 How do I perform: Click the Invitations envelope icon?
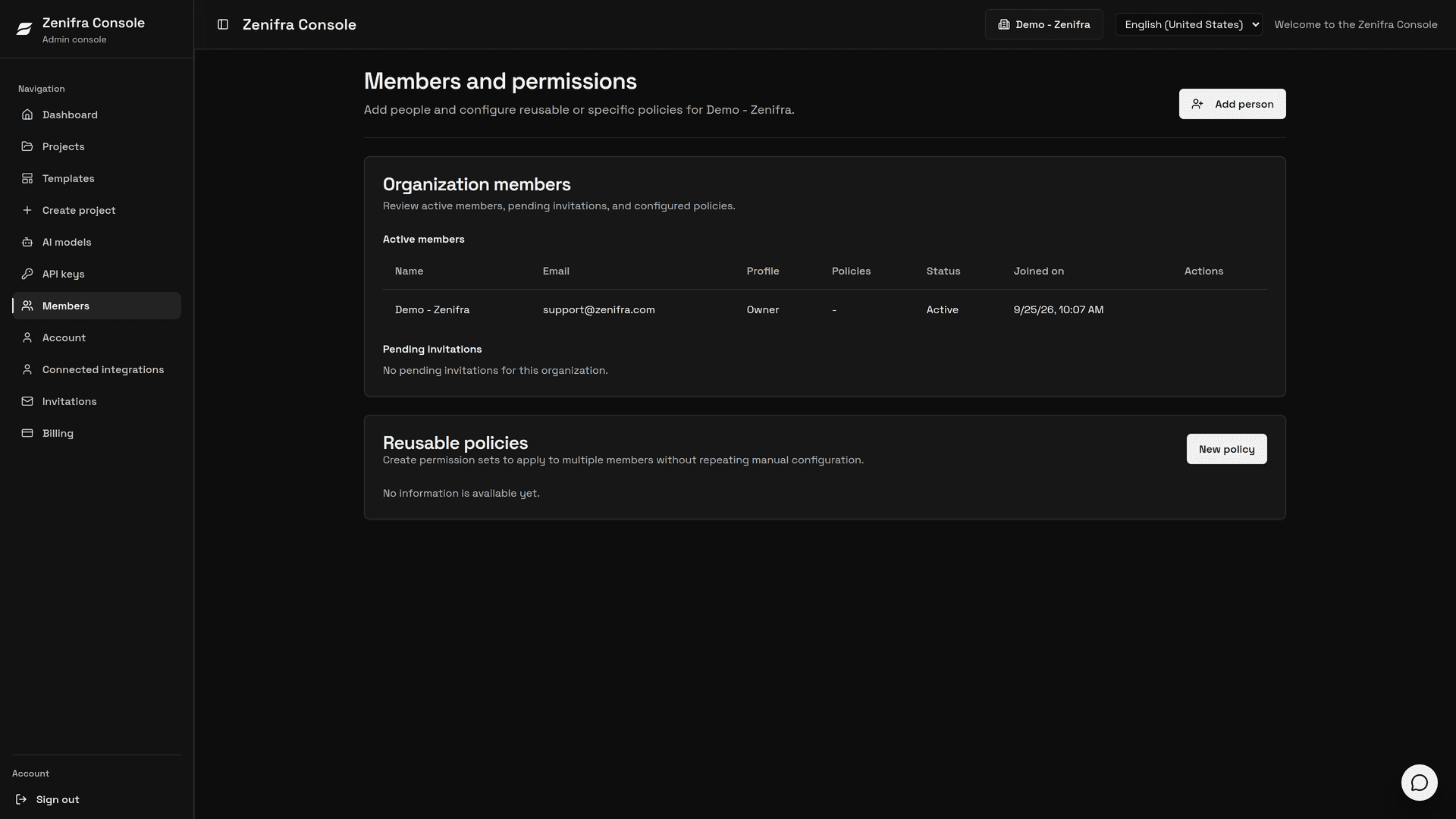pyautogui.click(x=27, y=401)
